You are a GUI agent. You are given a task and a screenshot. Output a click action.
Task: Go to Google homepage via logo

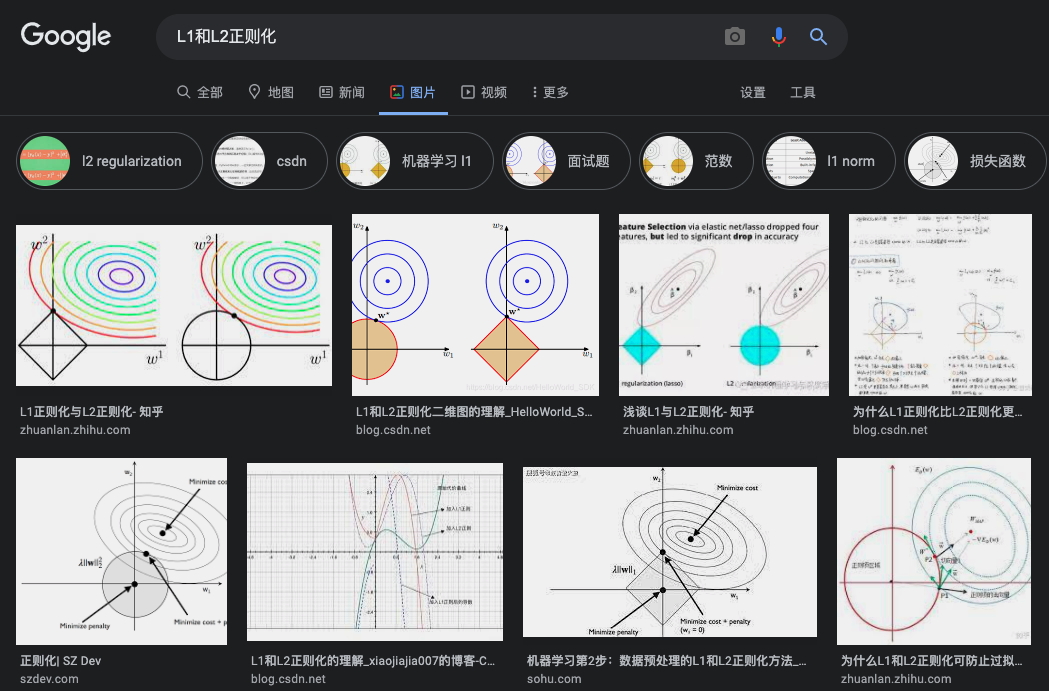coord(66,36)
